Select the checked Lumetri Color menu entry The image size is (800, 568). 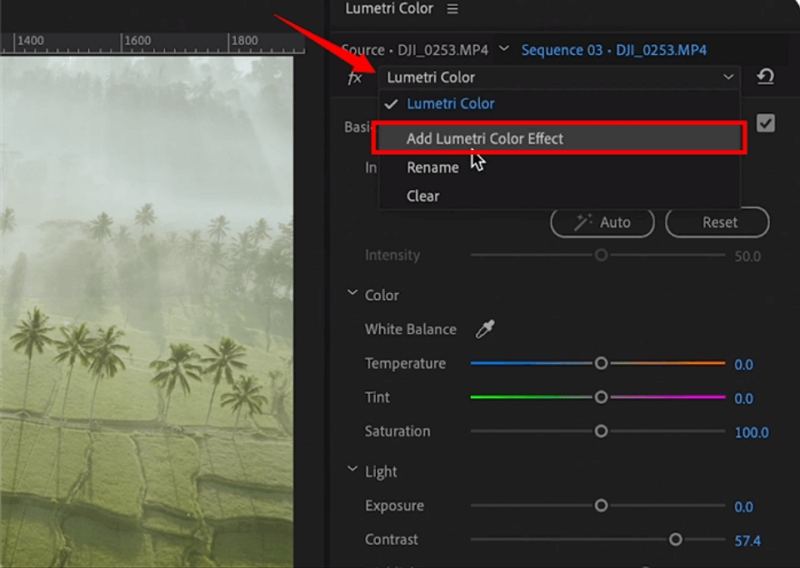click(559, 104)
